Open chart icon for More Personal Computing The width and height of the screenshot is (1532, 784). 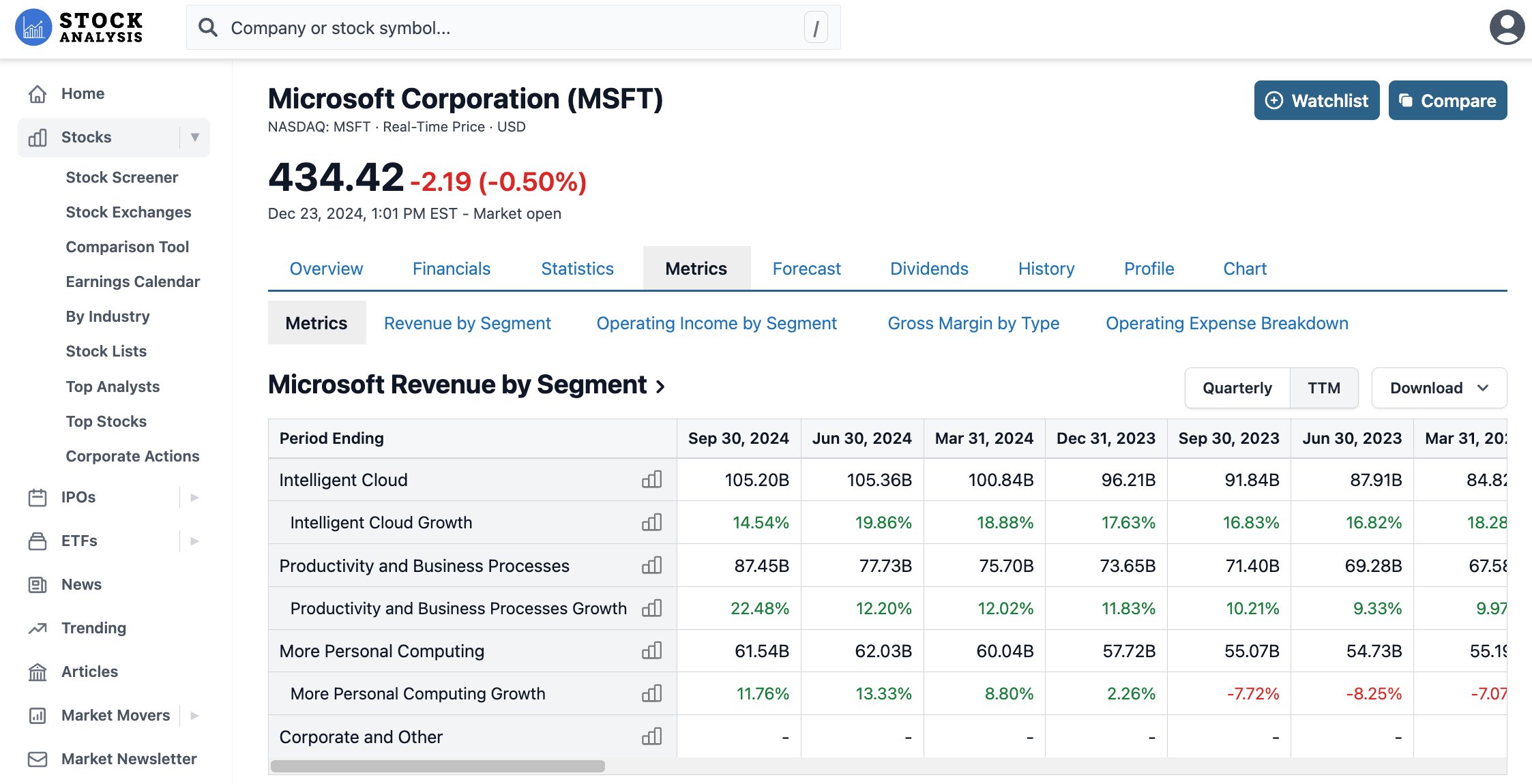[652, 650]
